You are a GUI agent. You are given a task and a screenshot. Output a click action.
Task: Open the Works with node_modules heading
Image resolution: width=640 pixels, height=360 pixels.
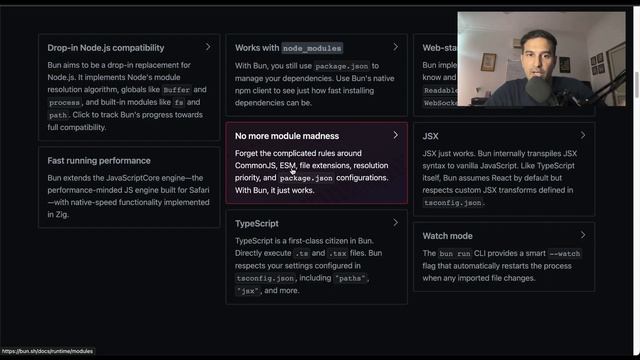[x=289, y=48]
